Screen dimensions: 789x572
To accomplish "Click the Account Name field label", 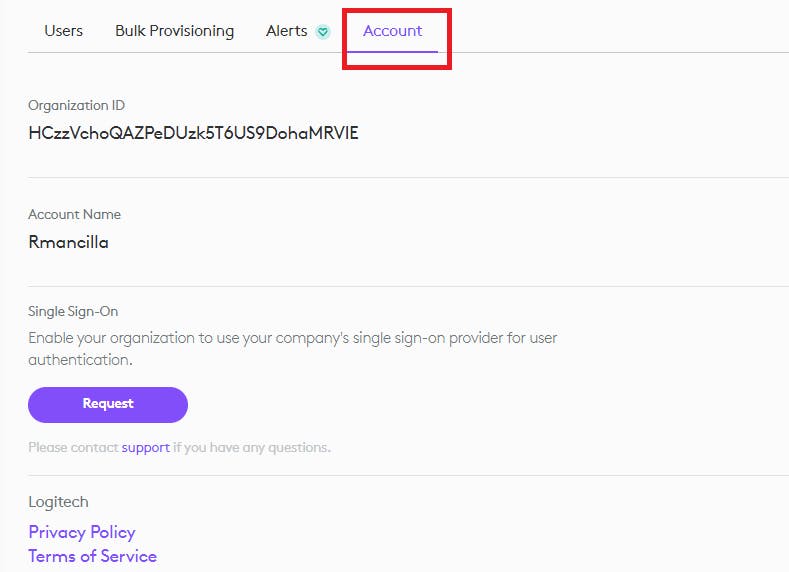I will point(74,214).
